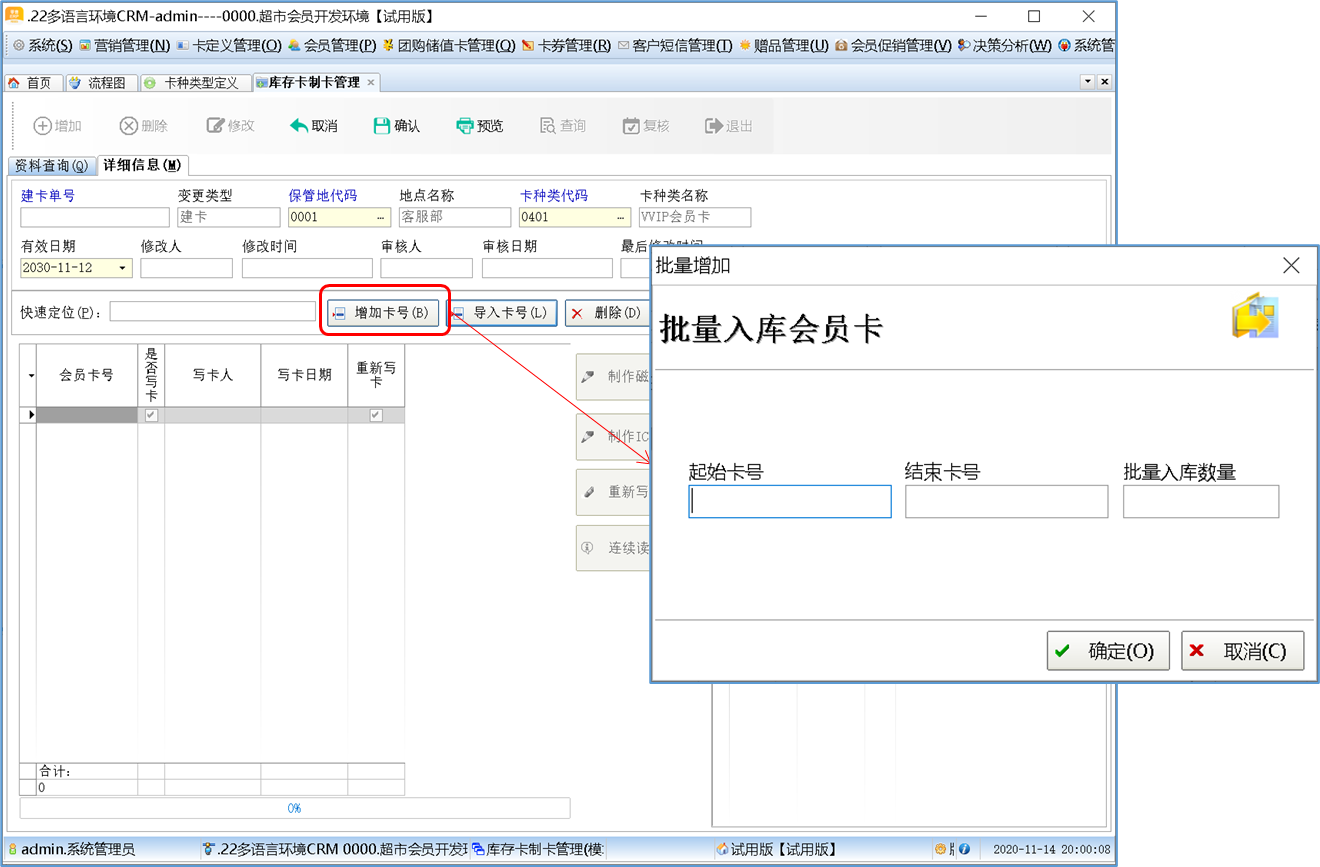The height and width of the screenshot is (867, 1320).
Task: Close the 库存卡制卡管理 tab with its x
Action: click(371, 83)
